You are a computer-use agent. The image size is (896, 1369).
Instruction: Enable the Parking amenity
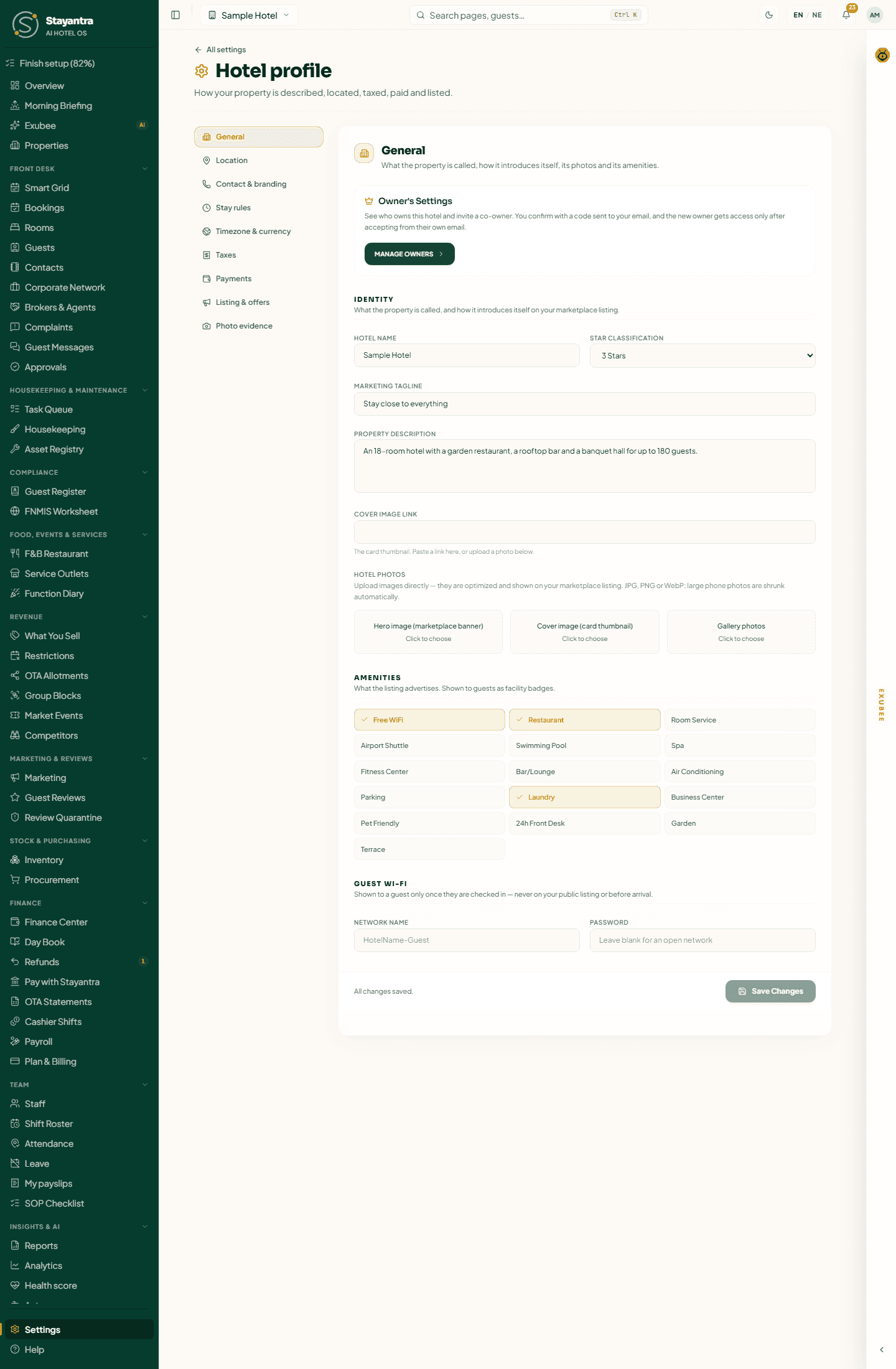coord(429,797)
